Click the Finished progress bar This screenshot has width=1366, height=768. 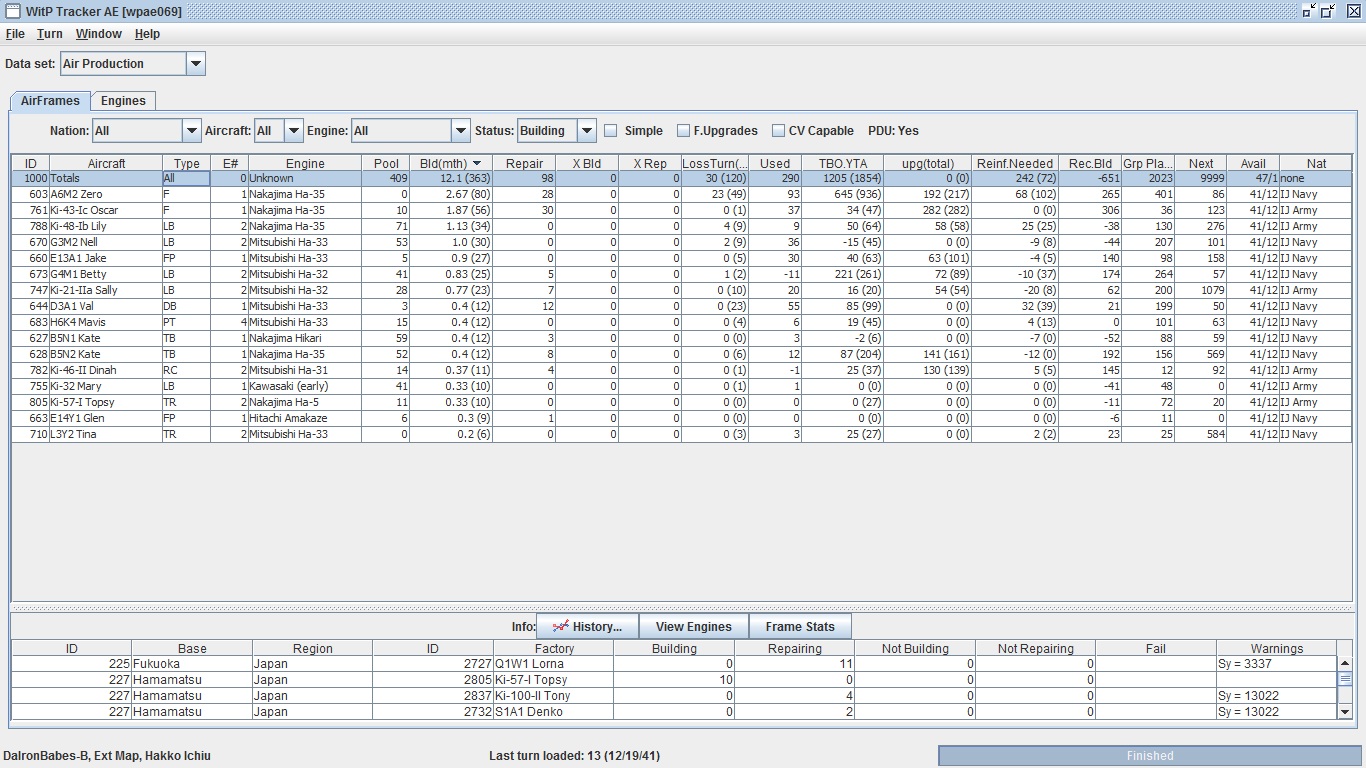[1149, 756]
